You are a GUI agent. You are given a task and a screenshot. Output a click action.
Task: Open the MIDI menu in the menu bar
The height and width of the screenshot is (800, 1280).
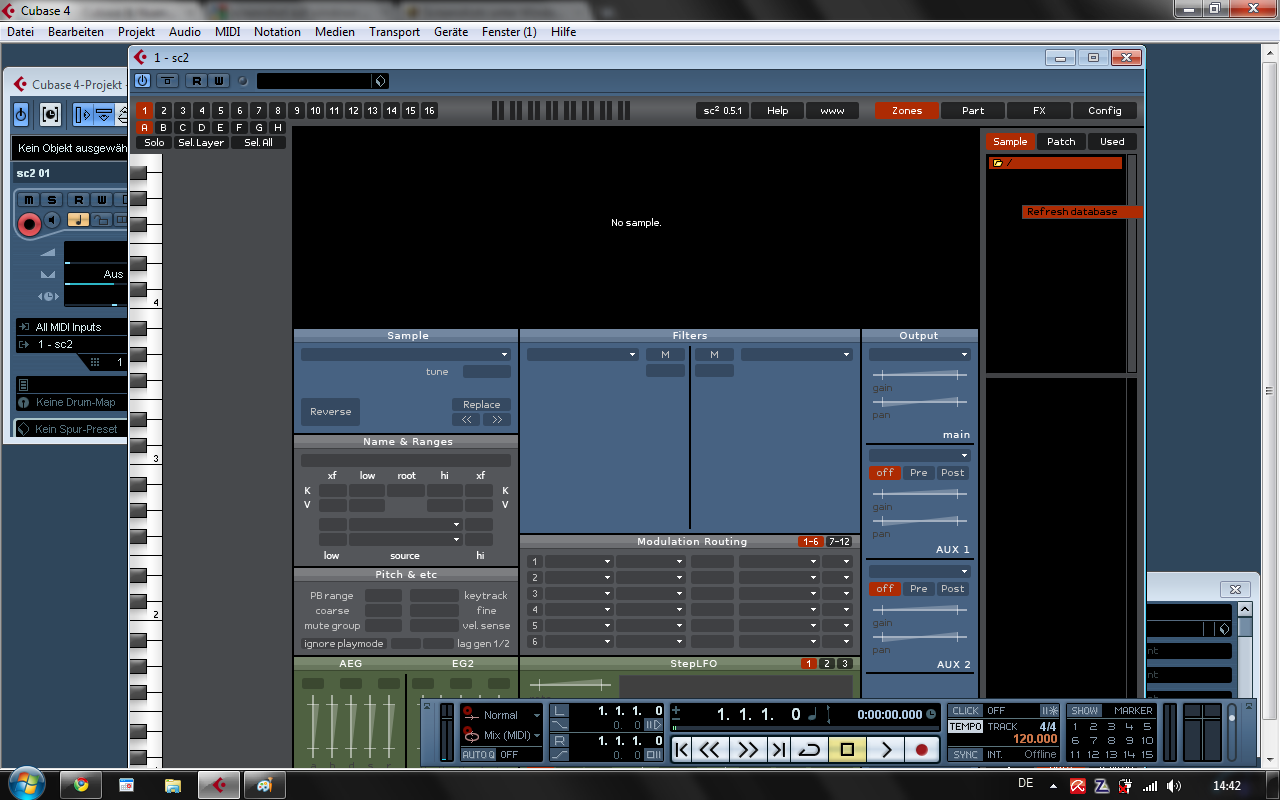tap(228, 32)
